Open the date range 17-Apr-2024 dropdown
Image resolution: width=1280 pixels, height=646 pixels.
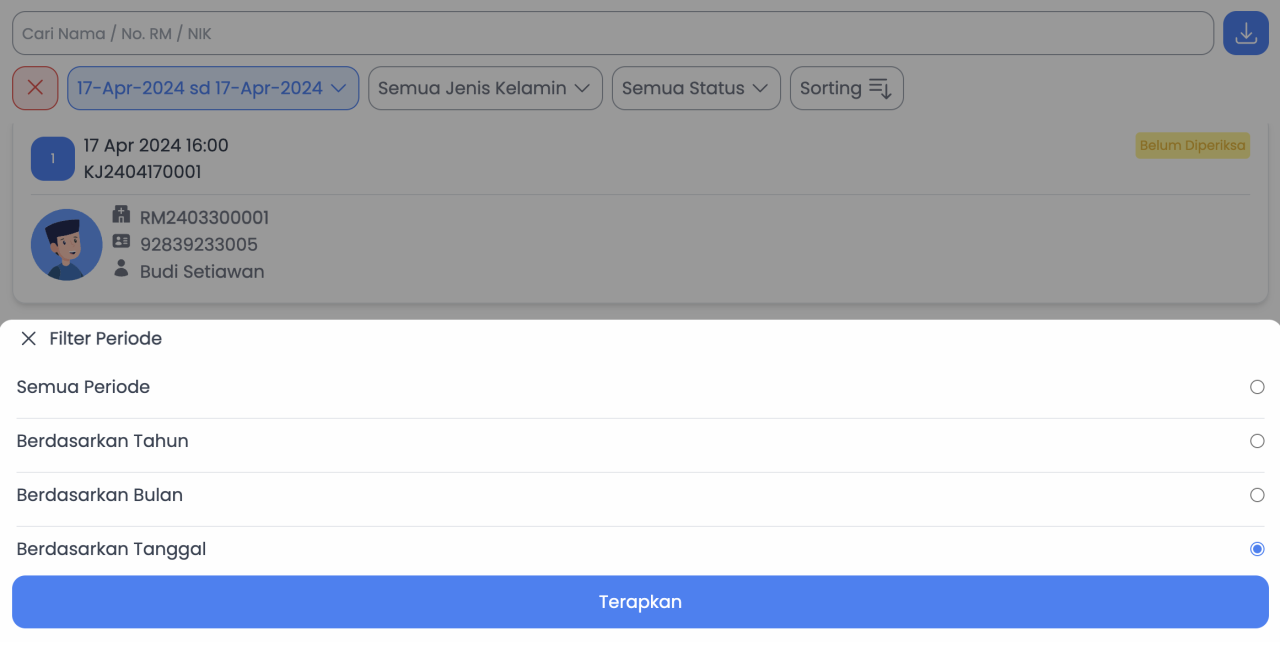click(x=212, y=88)
